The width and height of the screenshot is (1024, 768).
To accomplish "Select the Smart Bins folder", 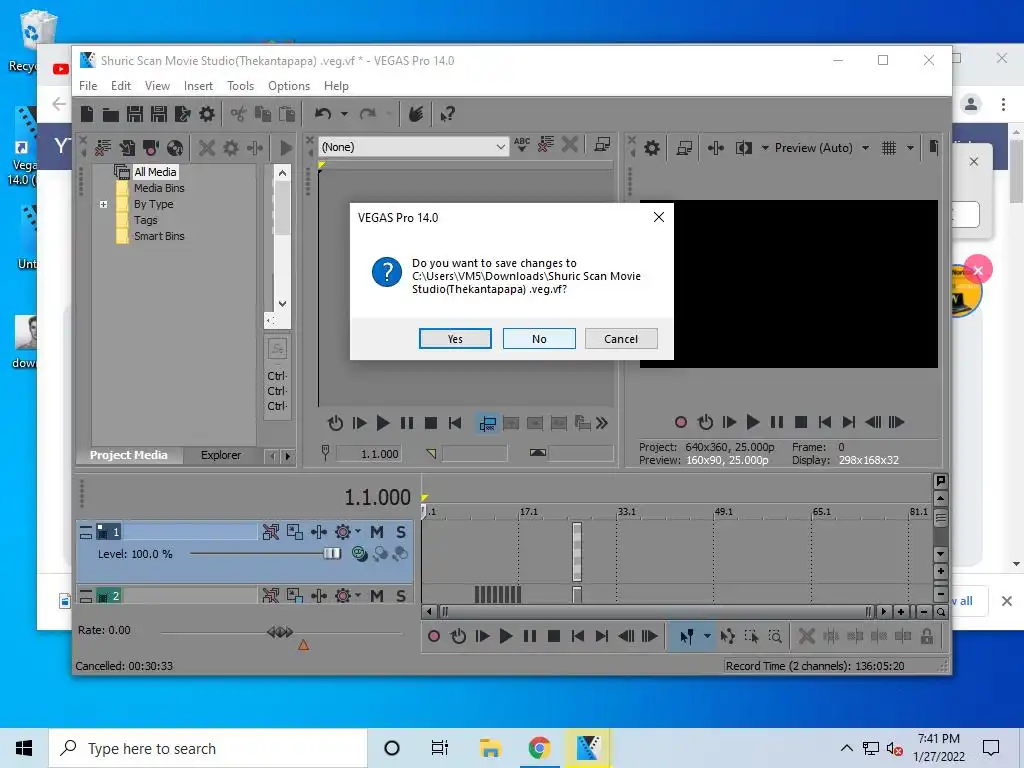I will pyautogui.click(x=159, y=236).
